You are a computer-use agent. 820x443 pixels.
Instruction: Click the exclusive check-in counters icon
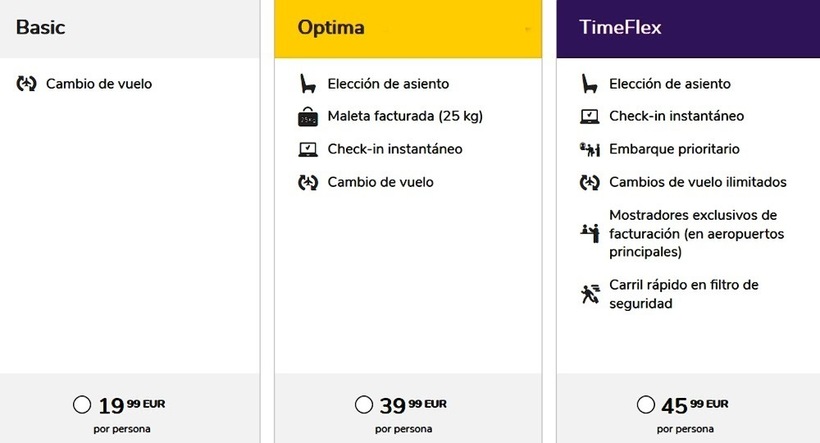pos(590,232)
